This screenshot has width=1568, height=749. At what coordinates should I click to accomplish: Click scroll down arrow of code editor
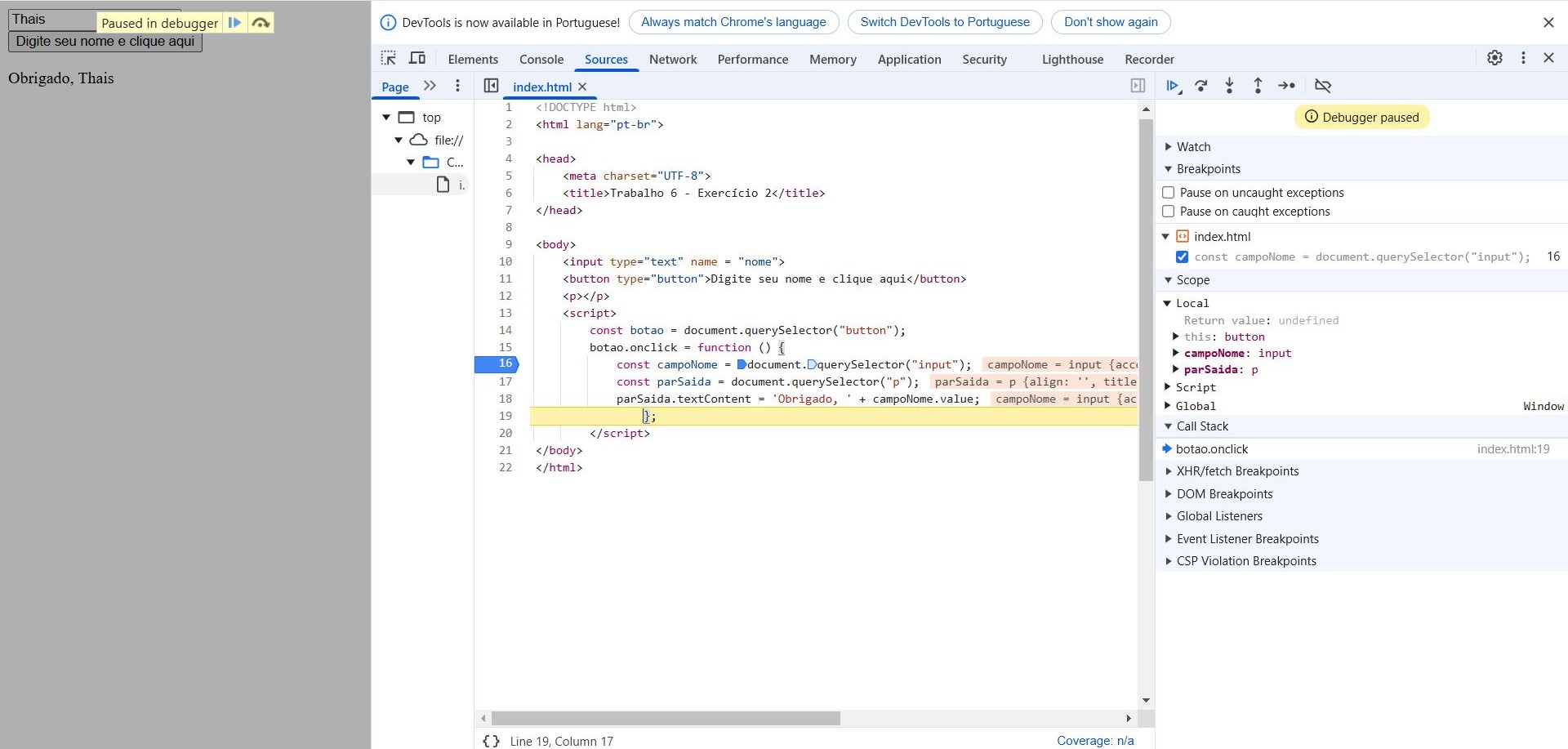(x=1146, y=700)
